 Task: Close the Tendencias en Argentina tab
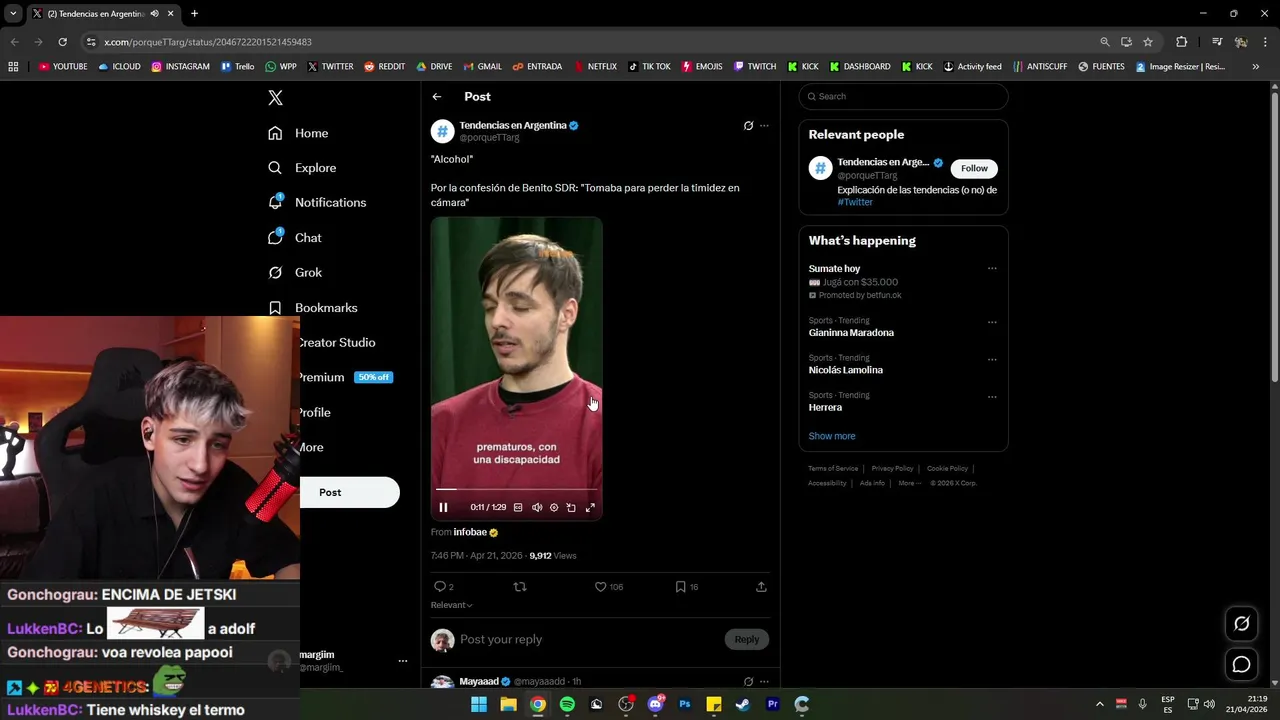pos(170,14)
